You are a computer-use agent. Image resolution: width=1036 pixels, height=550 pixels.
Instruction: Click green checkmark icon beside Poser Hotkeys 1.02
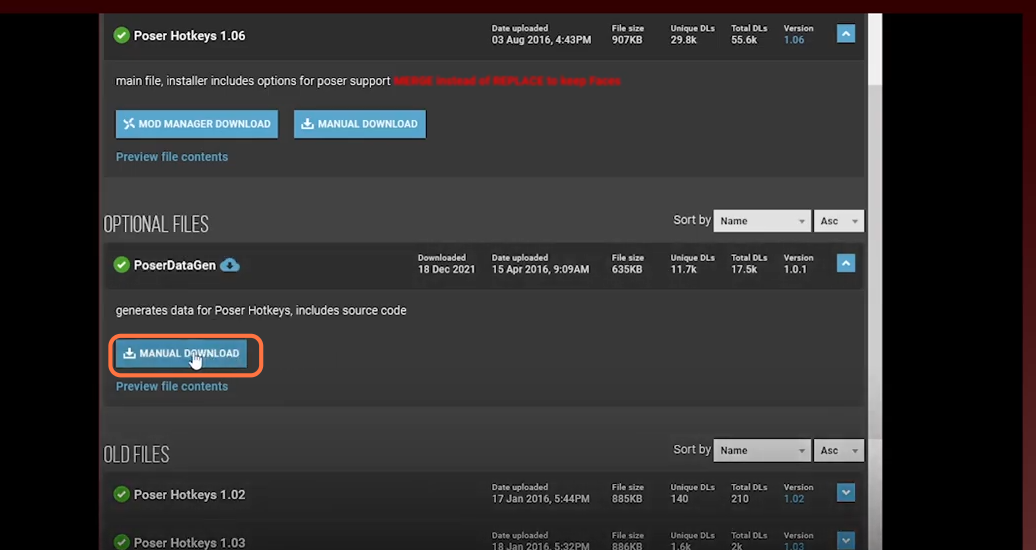coord(122,494)
